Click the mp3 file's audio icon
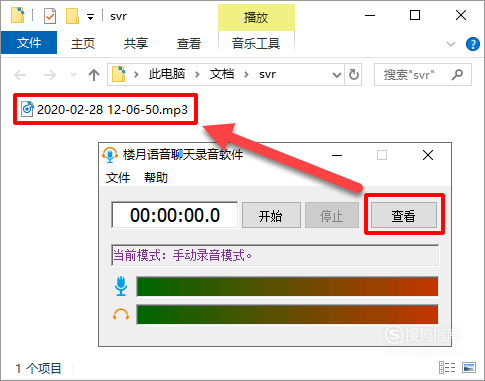Screen dimensions: 485x381 pos(27,109)
